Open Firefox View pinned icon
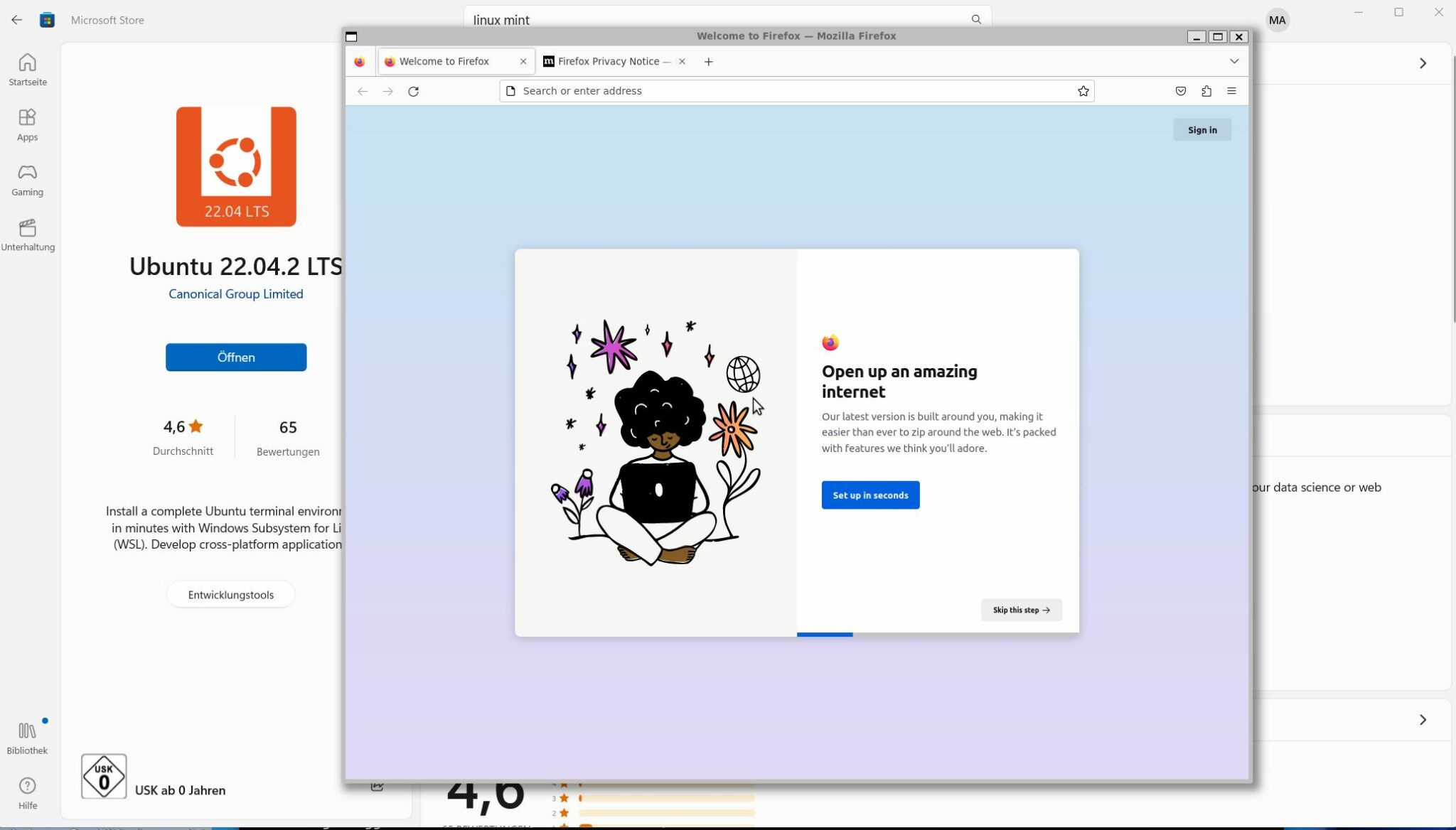 click(360, 62)
